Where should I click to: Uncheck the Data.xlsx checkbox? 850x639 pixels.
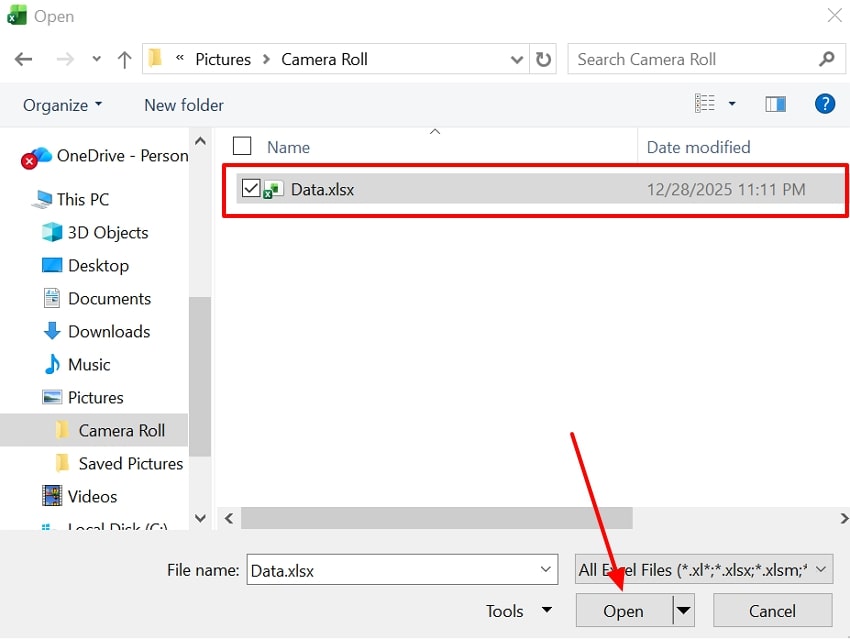tap(251, 189)
